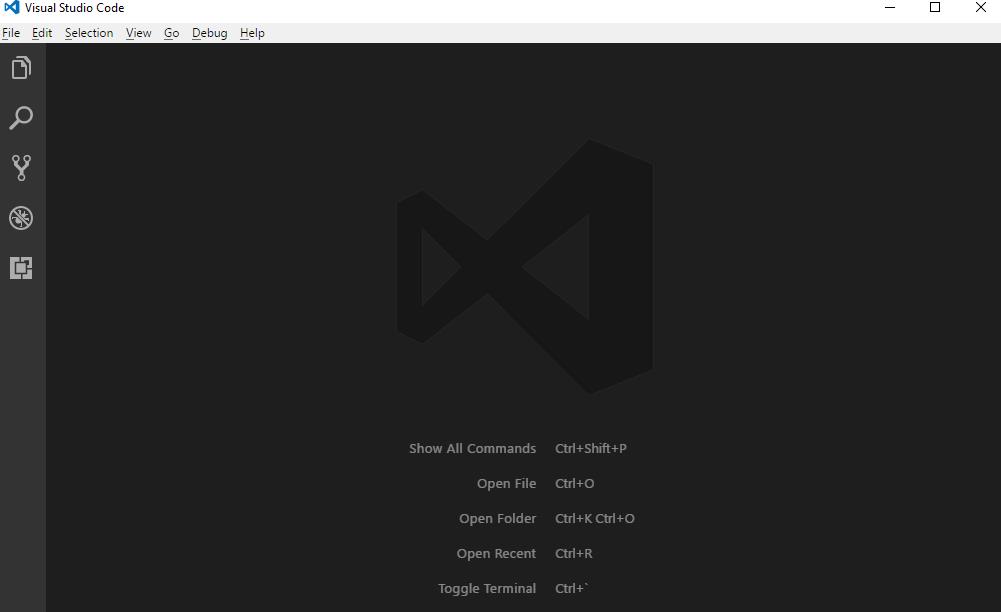
Task: Open the Source Control view icon
Action: click(21, 168)
